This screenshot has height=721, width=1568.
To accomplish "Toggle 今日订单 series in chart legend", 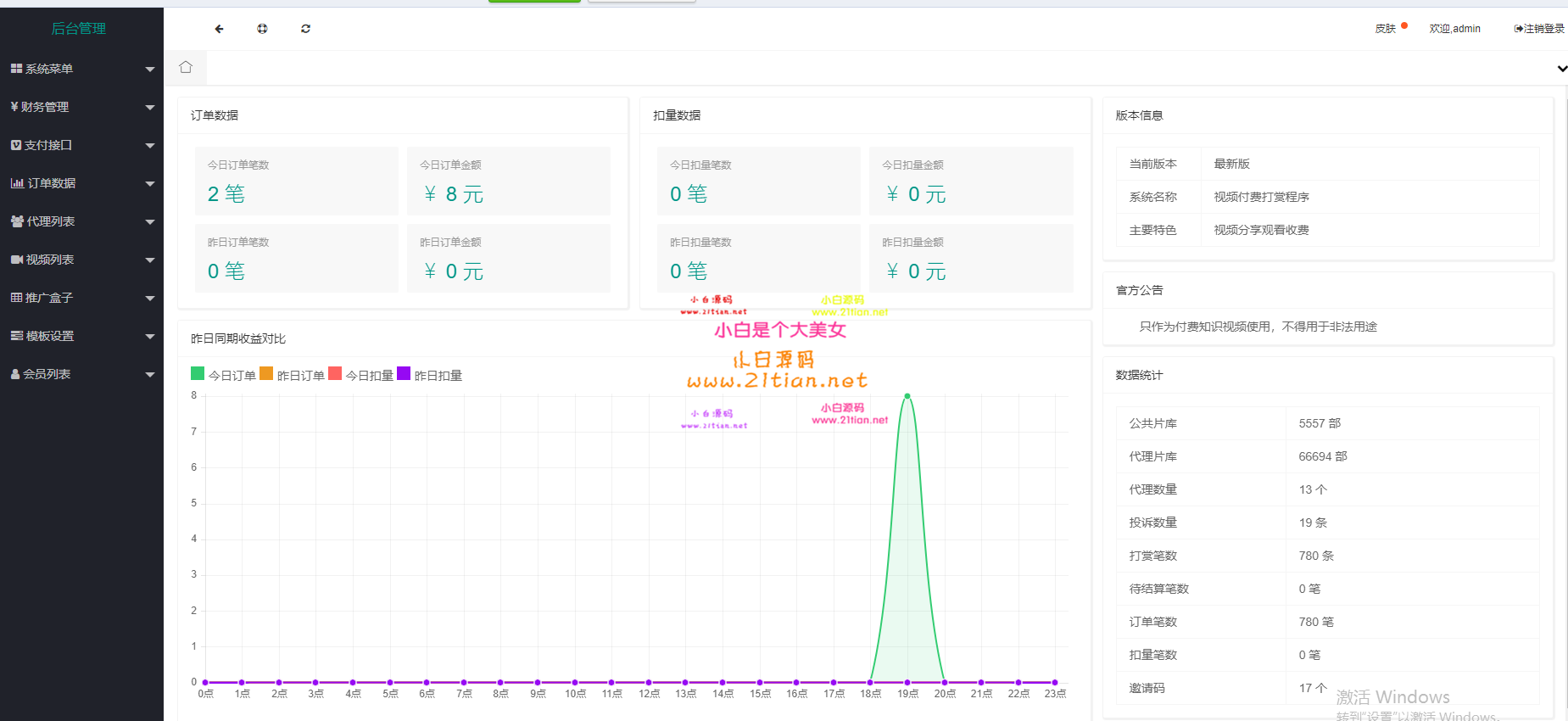I will 223,375.
